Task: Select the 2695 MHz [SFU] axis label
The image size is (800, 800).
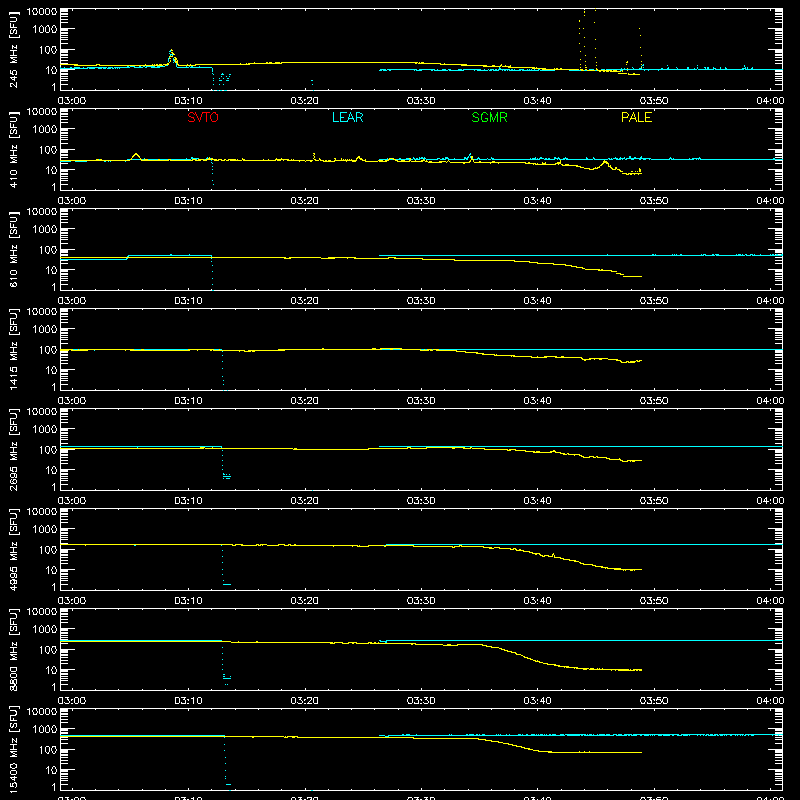Action: coord(13,449)
